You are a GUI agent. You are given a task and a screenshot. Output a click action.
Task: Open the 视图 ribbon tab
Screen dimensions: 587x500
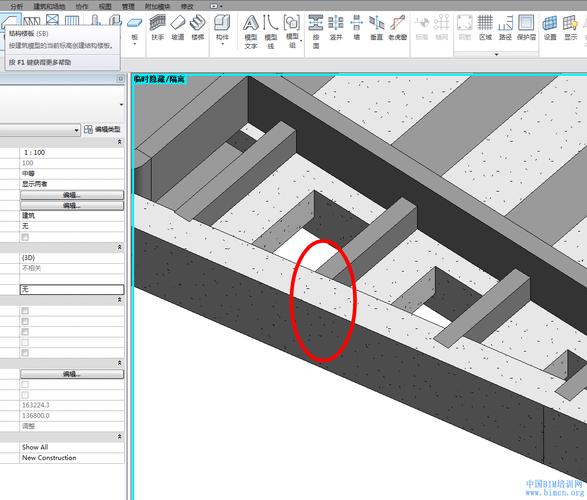pos(105,6)
